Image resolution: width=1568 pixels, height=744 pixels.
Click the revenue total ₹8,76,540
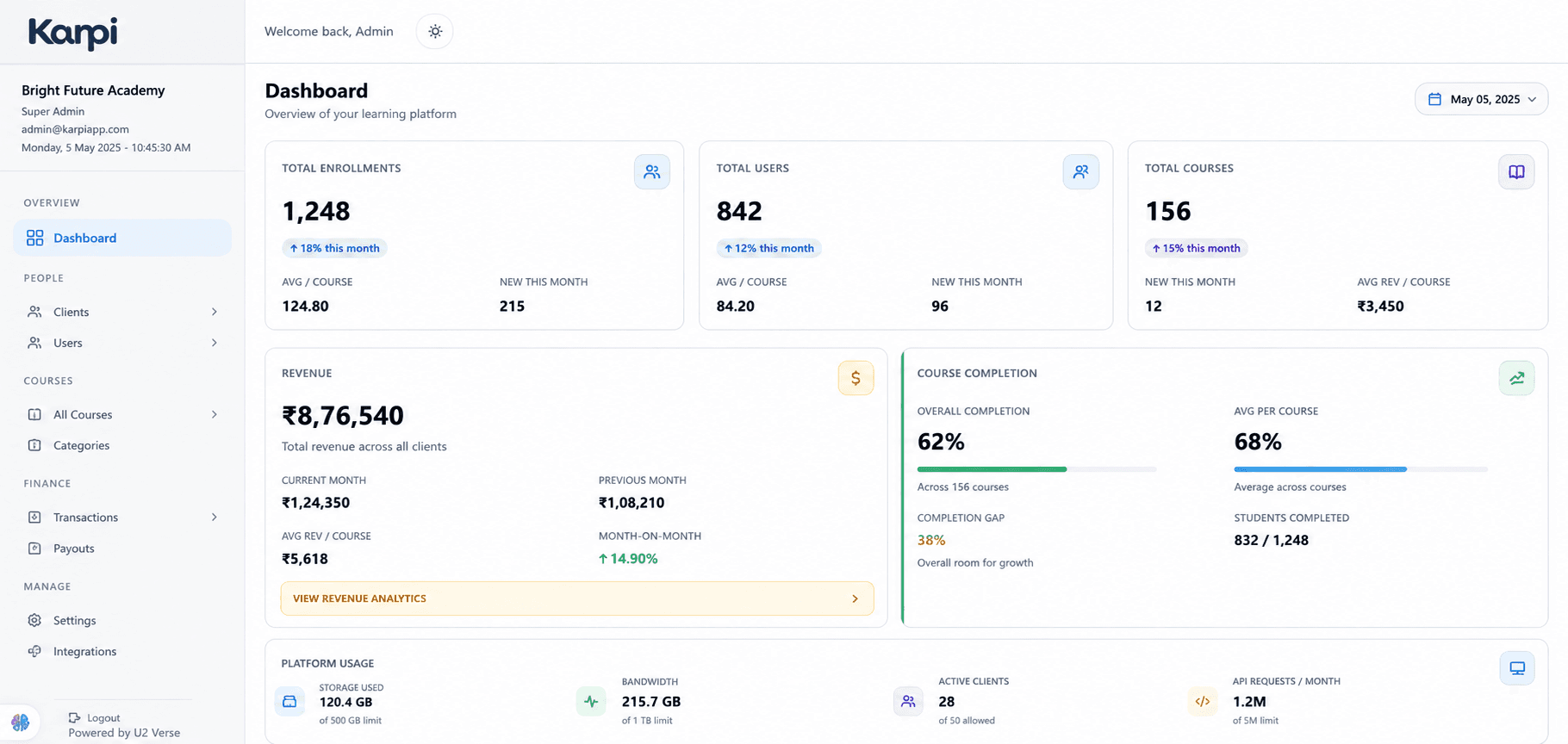(343, 416)
